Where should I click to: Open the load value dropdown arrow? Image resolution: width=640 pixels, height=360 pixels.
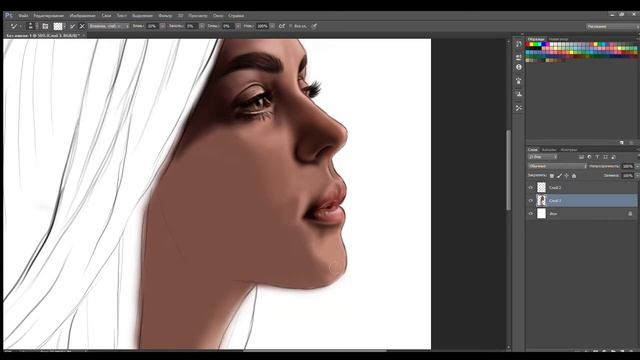pos(202,26)
